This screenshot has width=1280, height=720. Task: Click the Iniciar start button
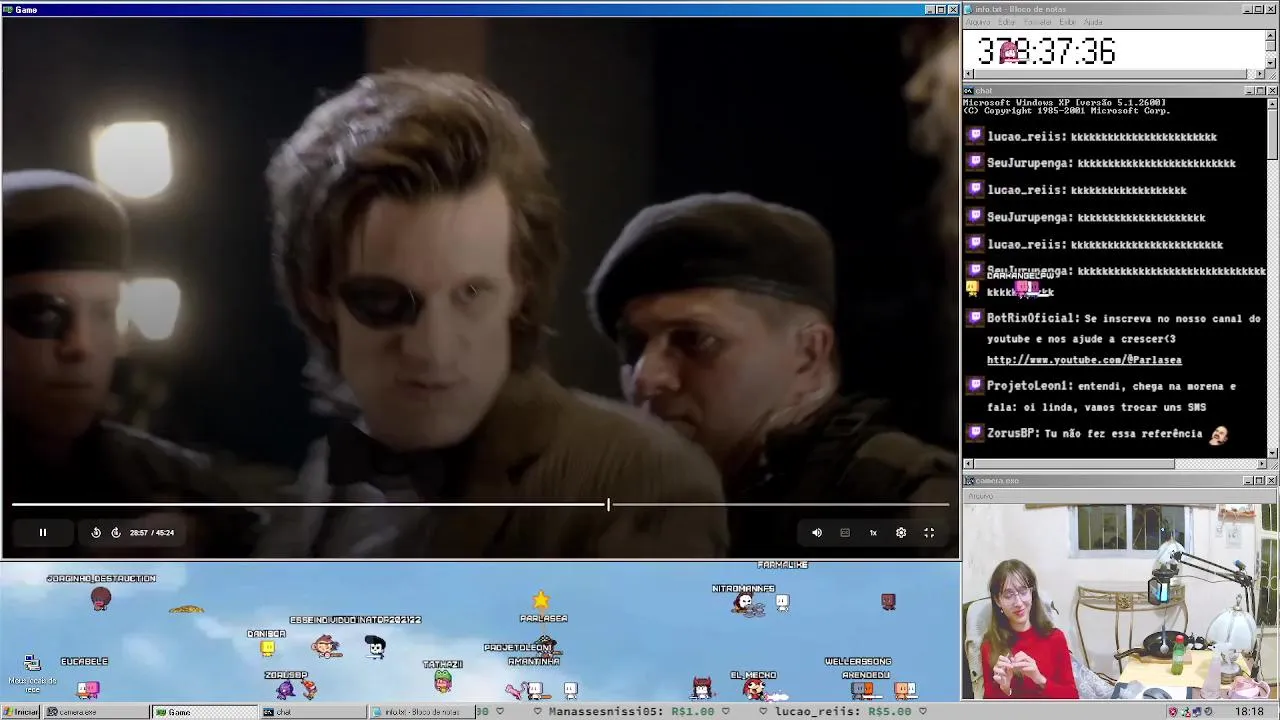21,712
